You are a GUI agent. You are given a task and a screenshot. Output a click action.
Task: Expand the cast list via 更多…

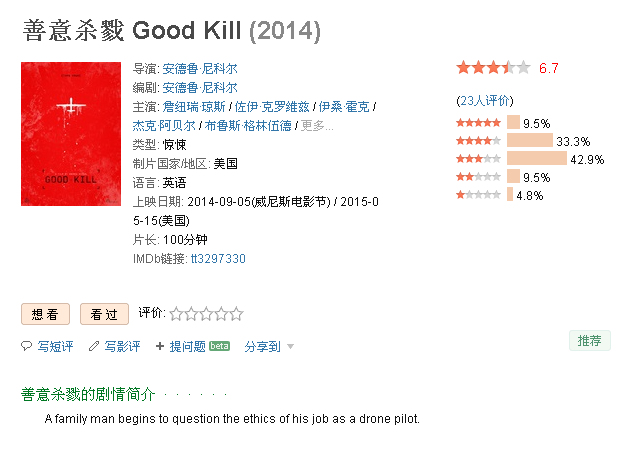pos(317,126)
